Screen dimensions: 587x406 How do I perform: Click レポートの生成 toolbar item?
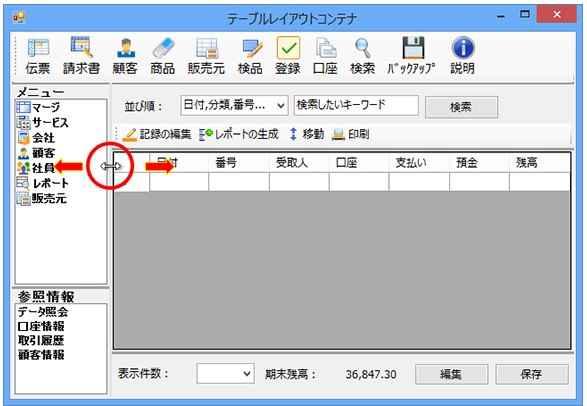pos(239,134)
